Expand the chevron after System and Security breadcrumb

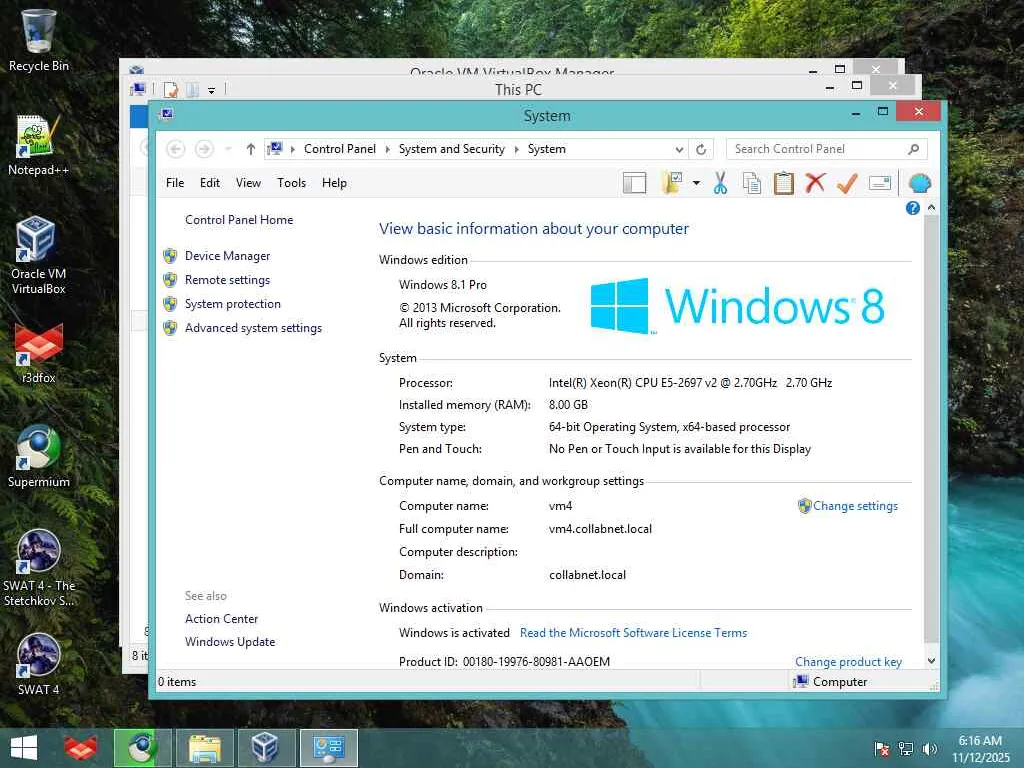pos(516,149)
